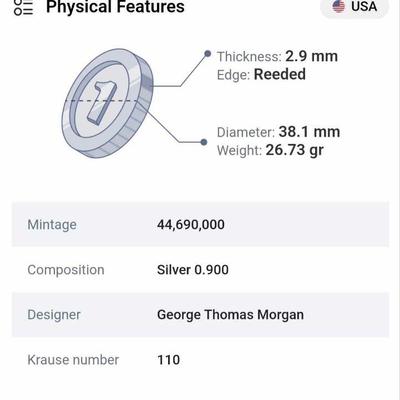
Task: Click the Krause number label
Action: 73,360
